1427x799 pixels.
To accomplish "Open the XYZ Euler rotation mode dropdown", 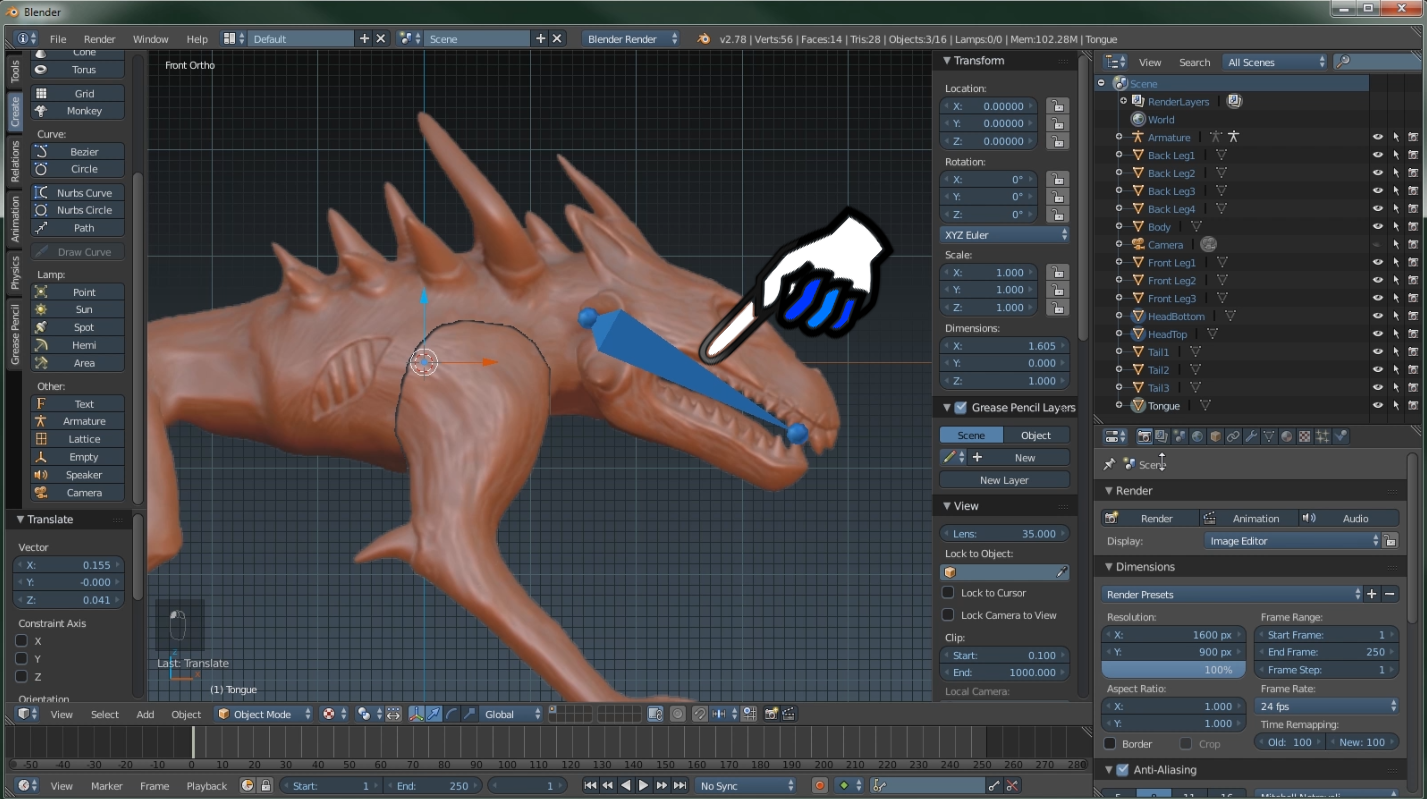I will (1005, 235).
